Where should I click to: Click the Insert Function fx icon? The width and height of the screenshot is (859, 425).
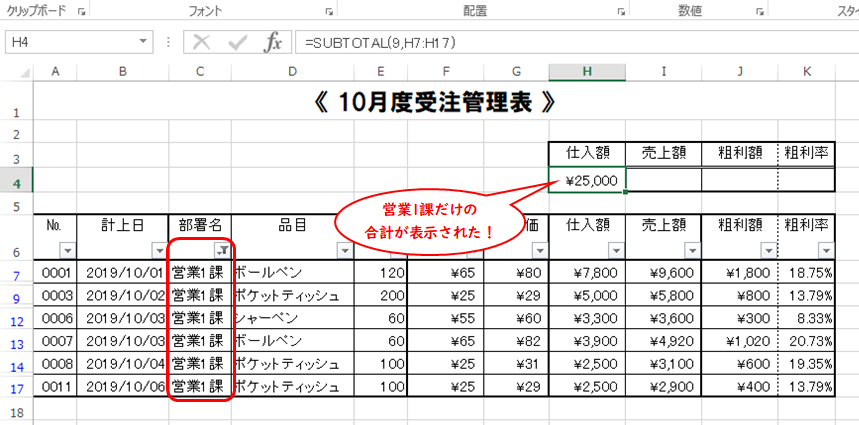click(272, 42)
